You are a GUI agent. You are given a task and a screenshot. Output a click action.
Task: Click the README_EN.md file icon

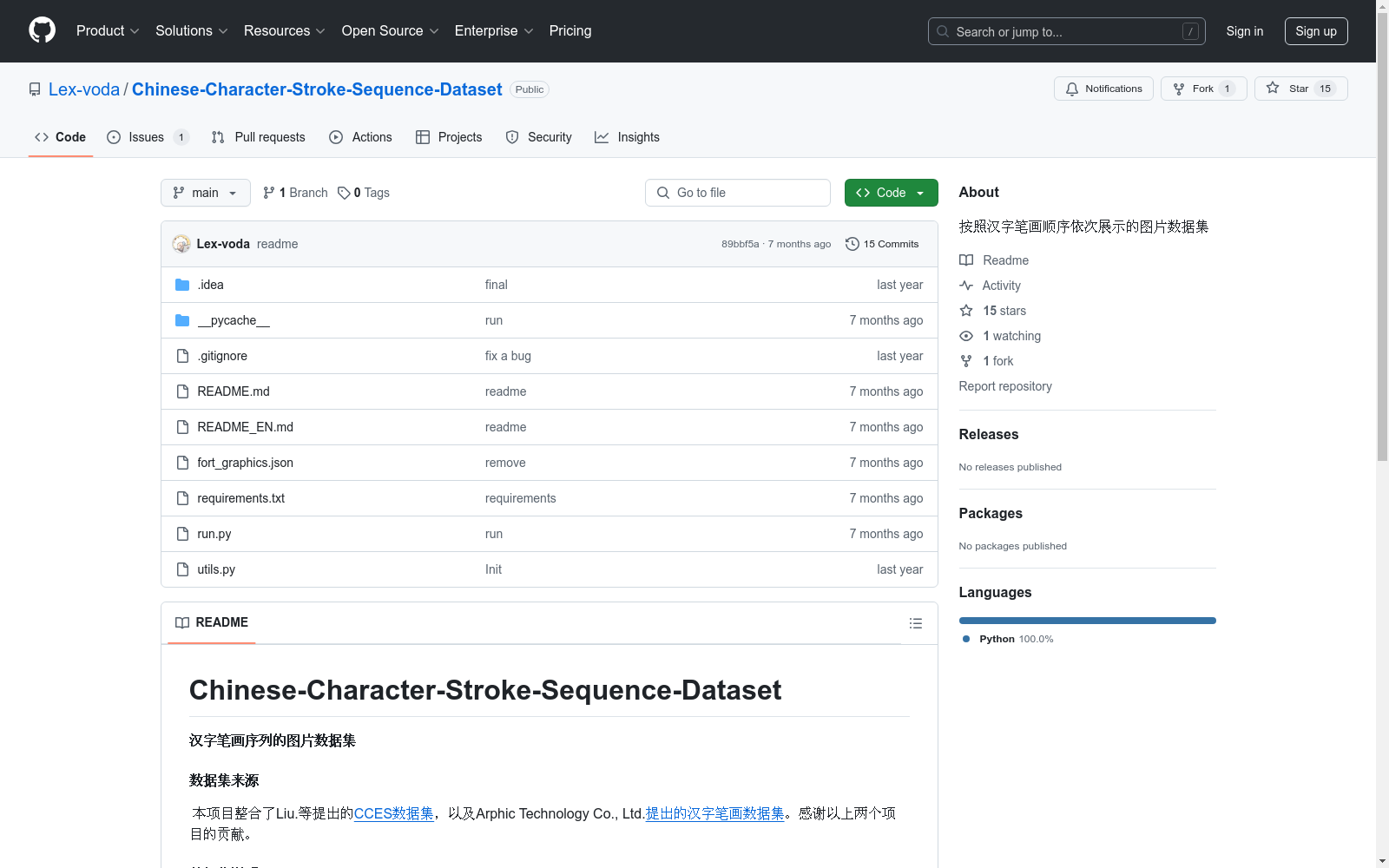tap(182, 427)
